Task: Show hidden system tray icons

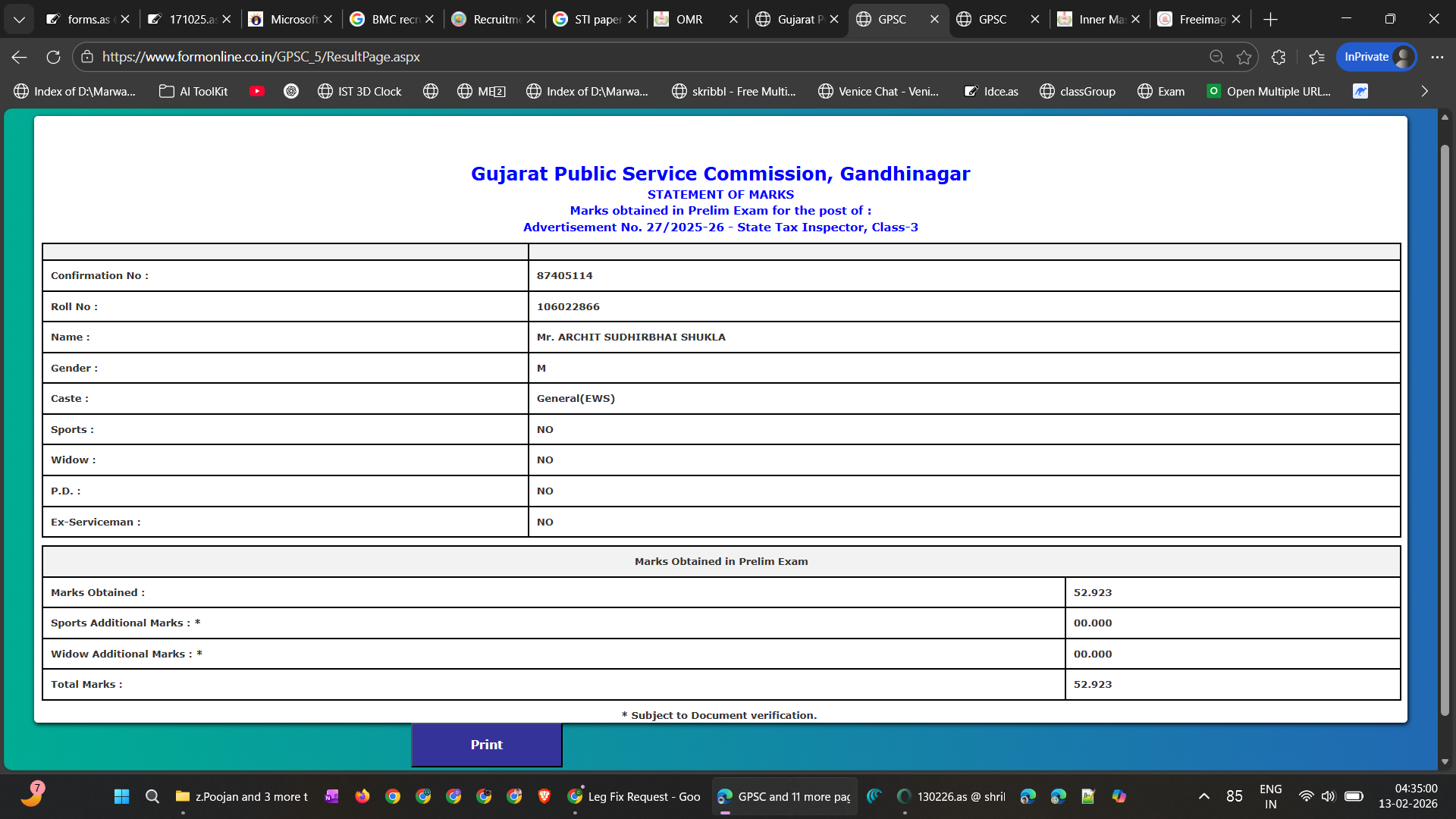Action: tap(1203, 796)
